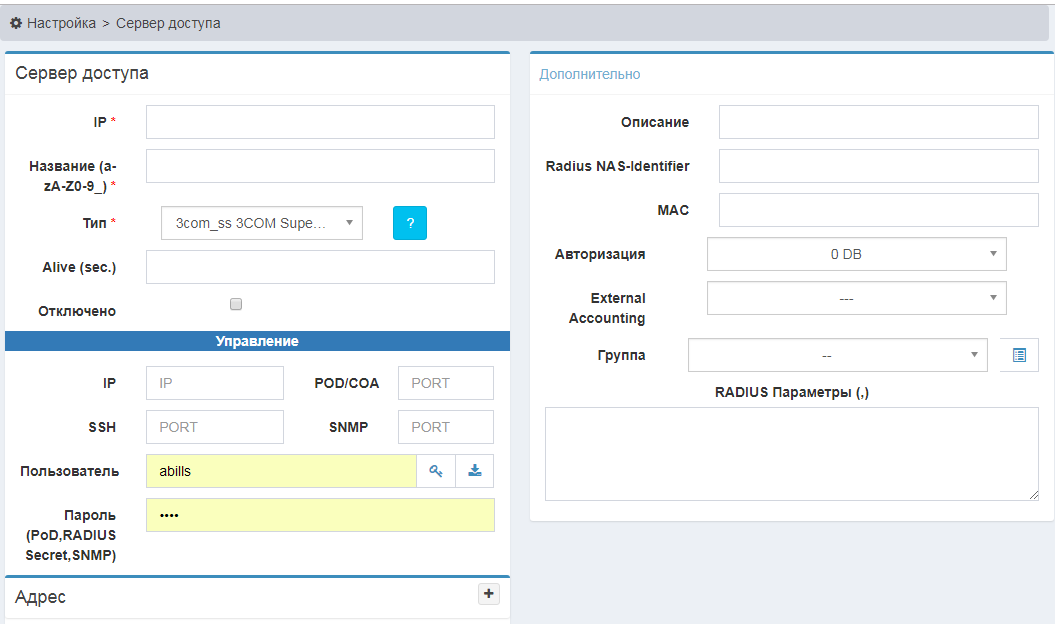The image size is (1055, 624).
Task: Open the Авторизация dropdown
Action: point(856,254)
